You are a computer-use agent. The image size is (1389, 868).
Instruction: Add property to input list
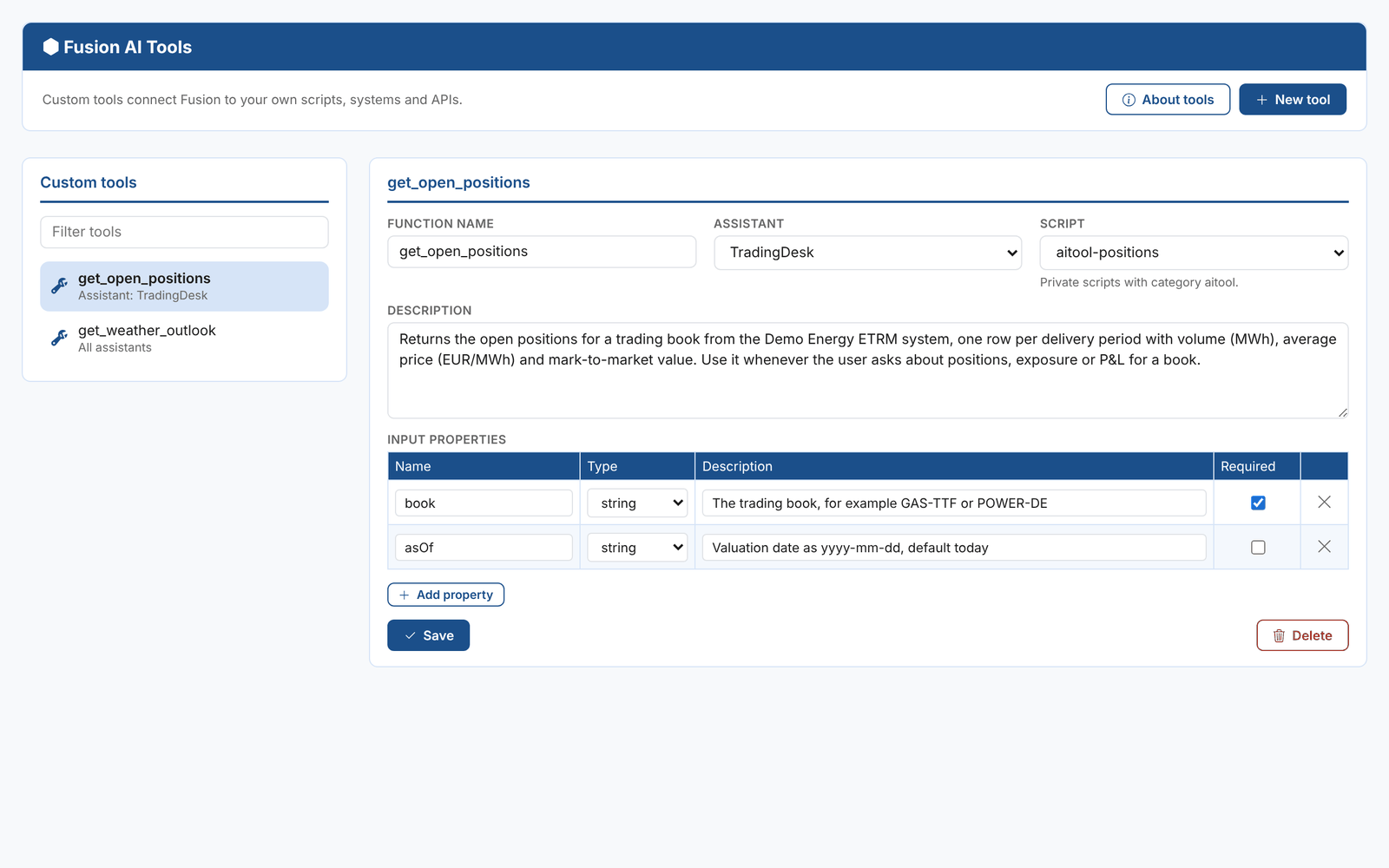445,595
